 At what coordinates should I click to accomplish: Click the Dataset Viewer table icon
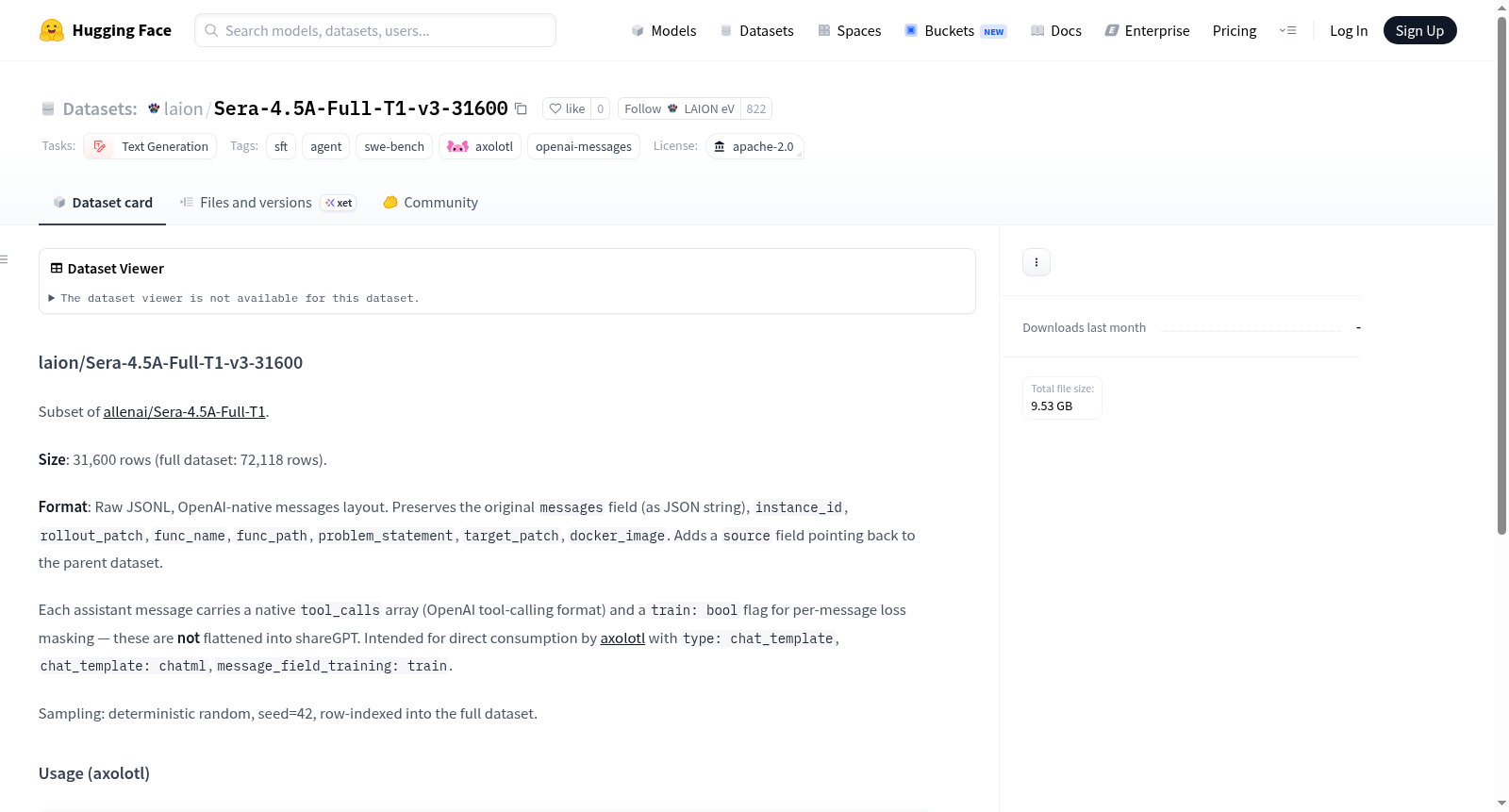click(57, 268)
